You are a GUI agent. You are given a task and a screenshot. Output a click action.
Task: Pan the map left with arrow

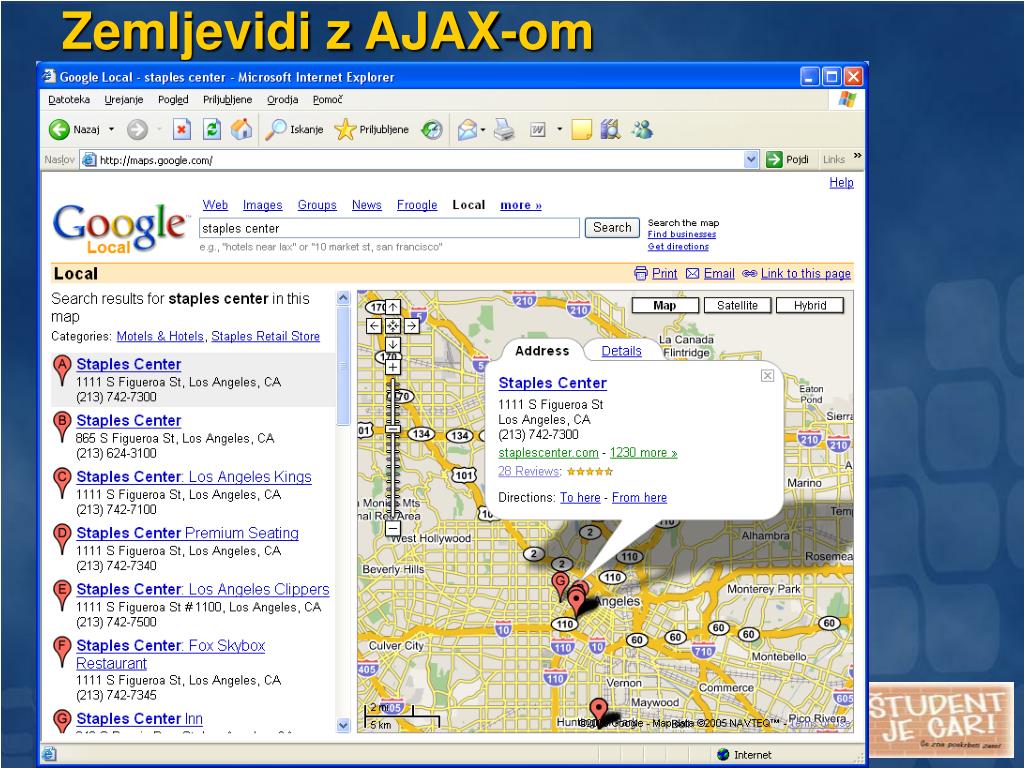[x=374, y=325]
